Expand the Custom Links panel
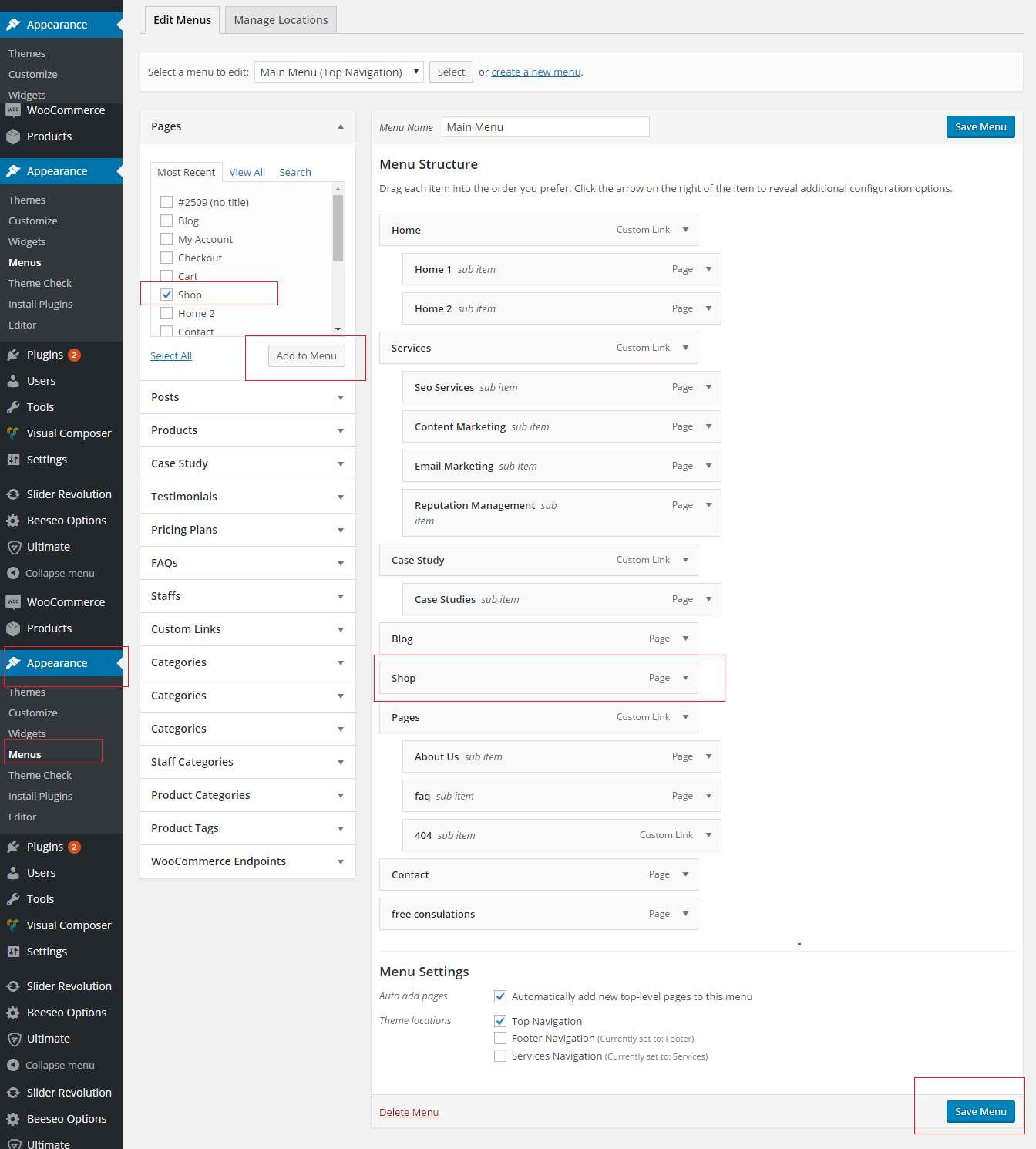Viewport: 1036px width, 1149px height. [340, 629]
